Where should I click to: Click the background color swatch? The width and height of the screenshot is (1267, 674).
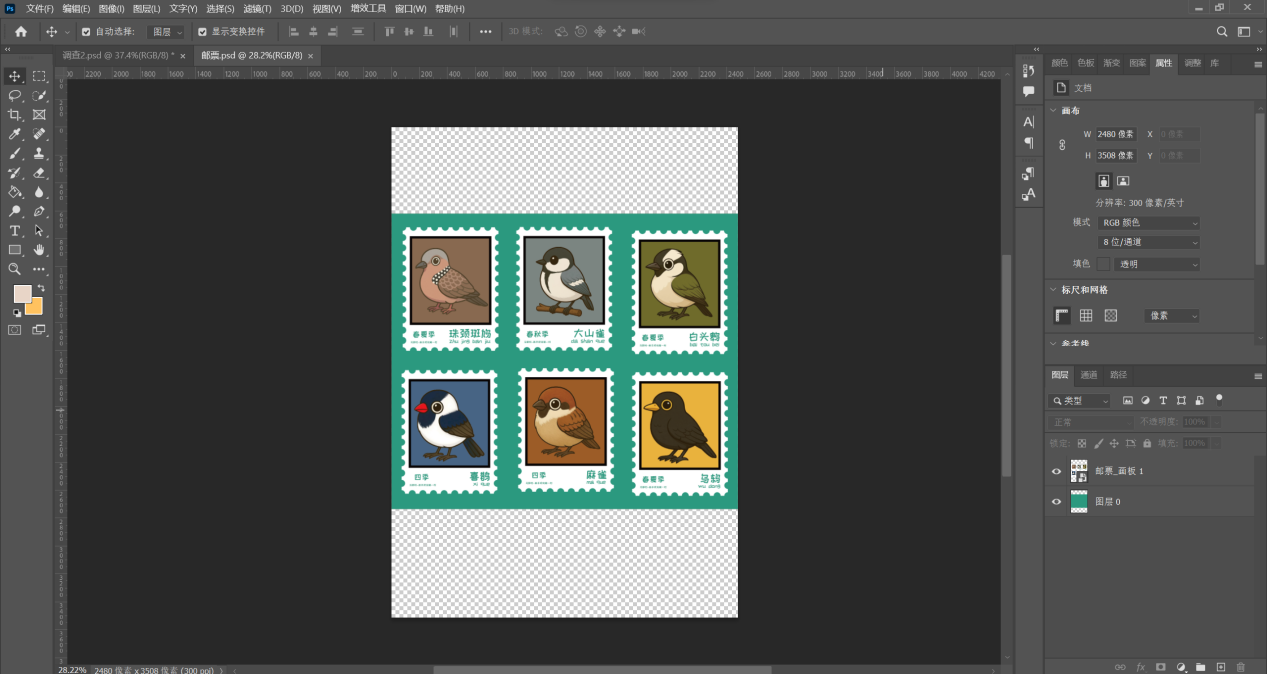pyautogui.click(x=36, y=308)
